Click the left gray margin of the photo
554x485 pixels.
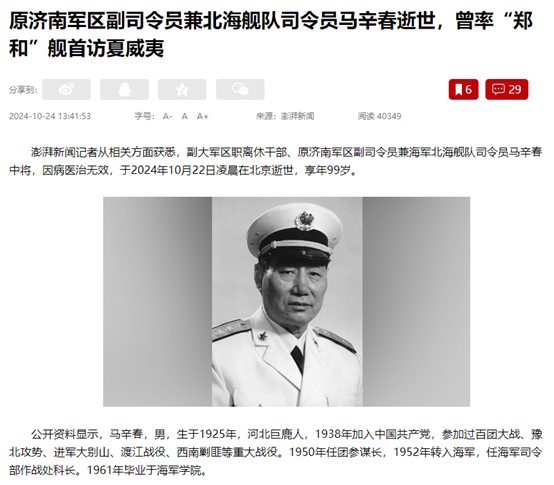[x=158, y=302]
